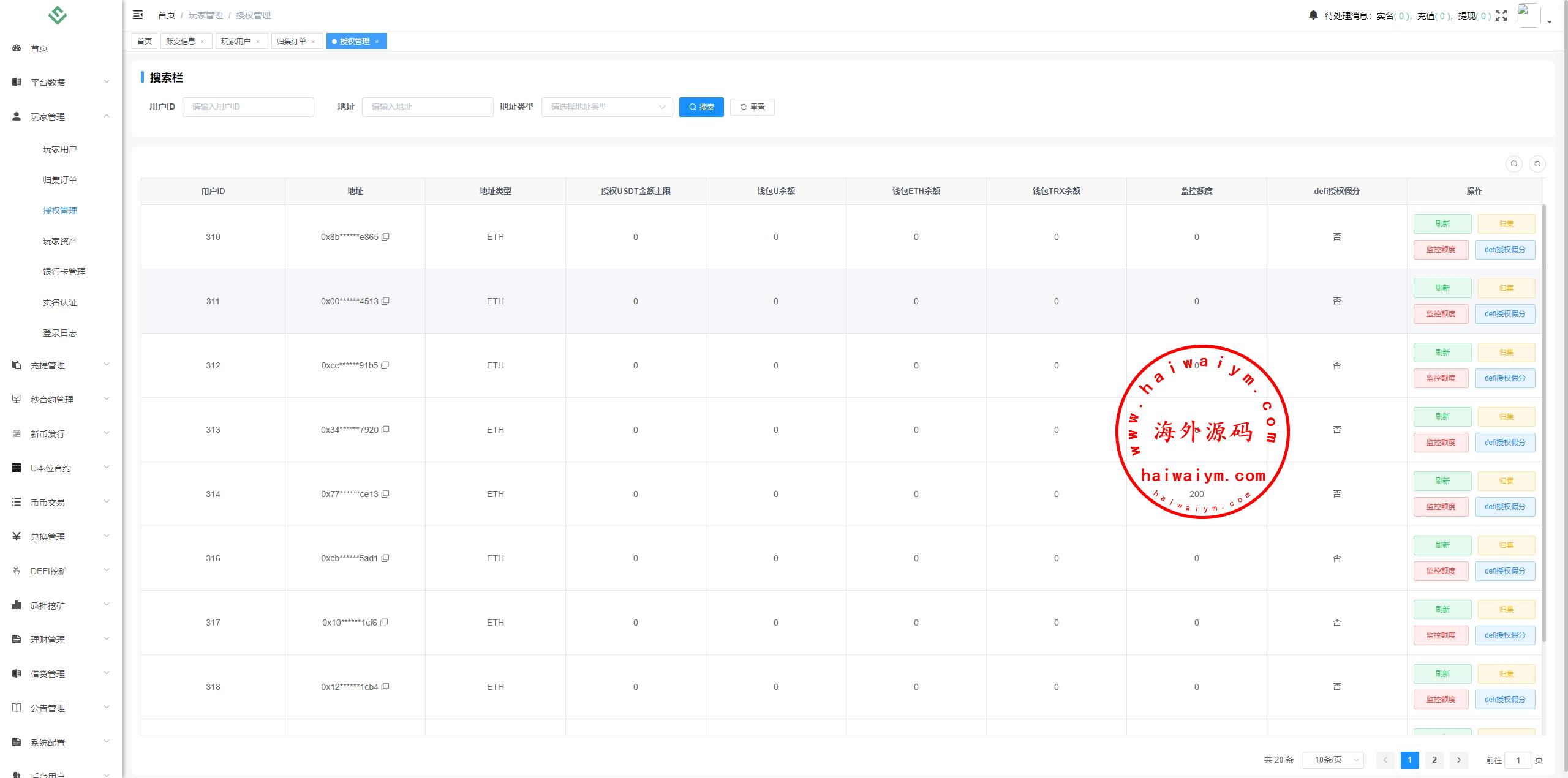Screen dimensions: 1568x778
Task: Open the 10条/页 page size dropdown
Action: [x=1333, y=760]
